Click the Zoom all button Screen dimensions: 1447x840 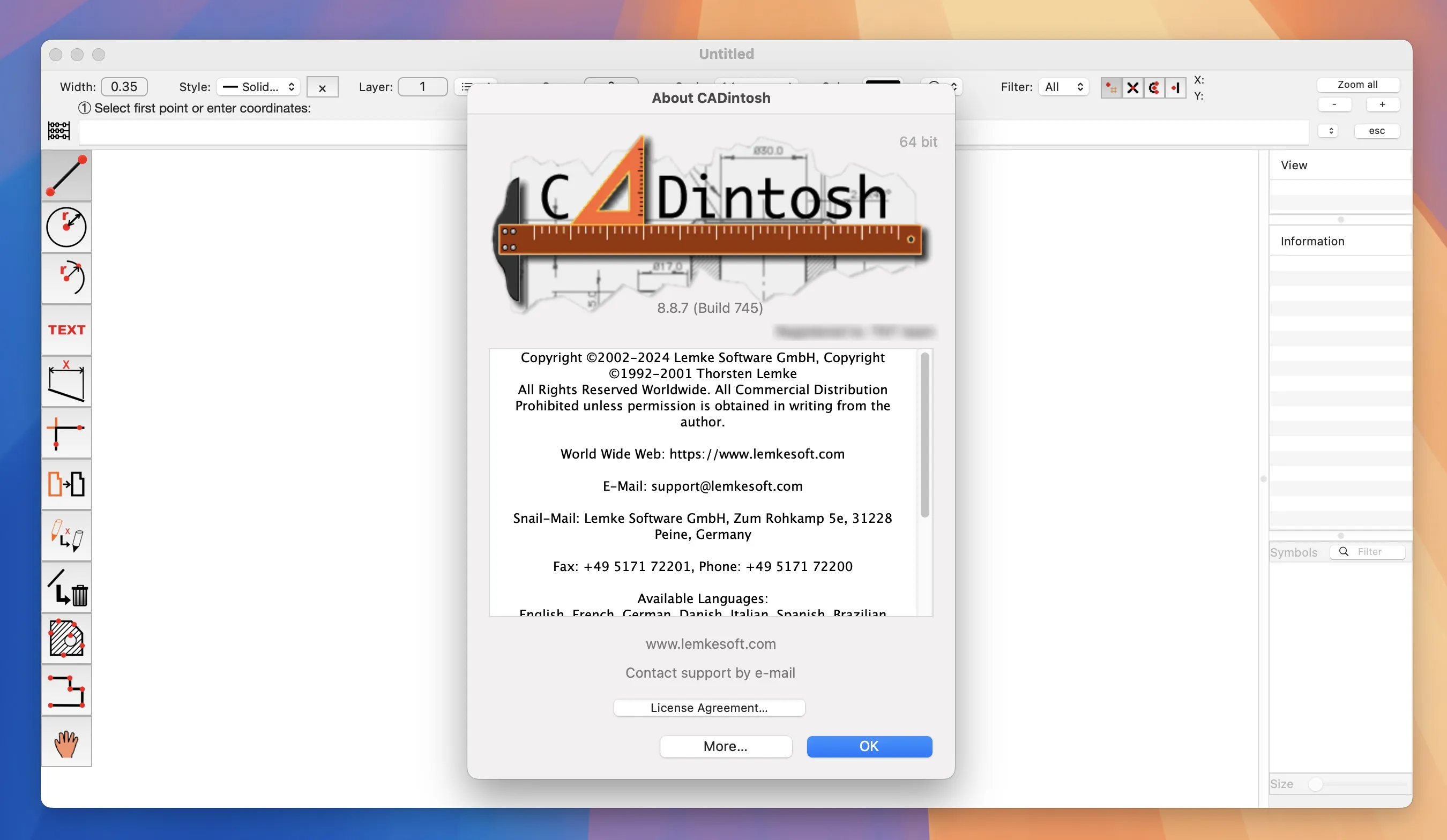pyautogui.click(x=1358, y=85)
